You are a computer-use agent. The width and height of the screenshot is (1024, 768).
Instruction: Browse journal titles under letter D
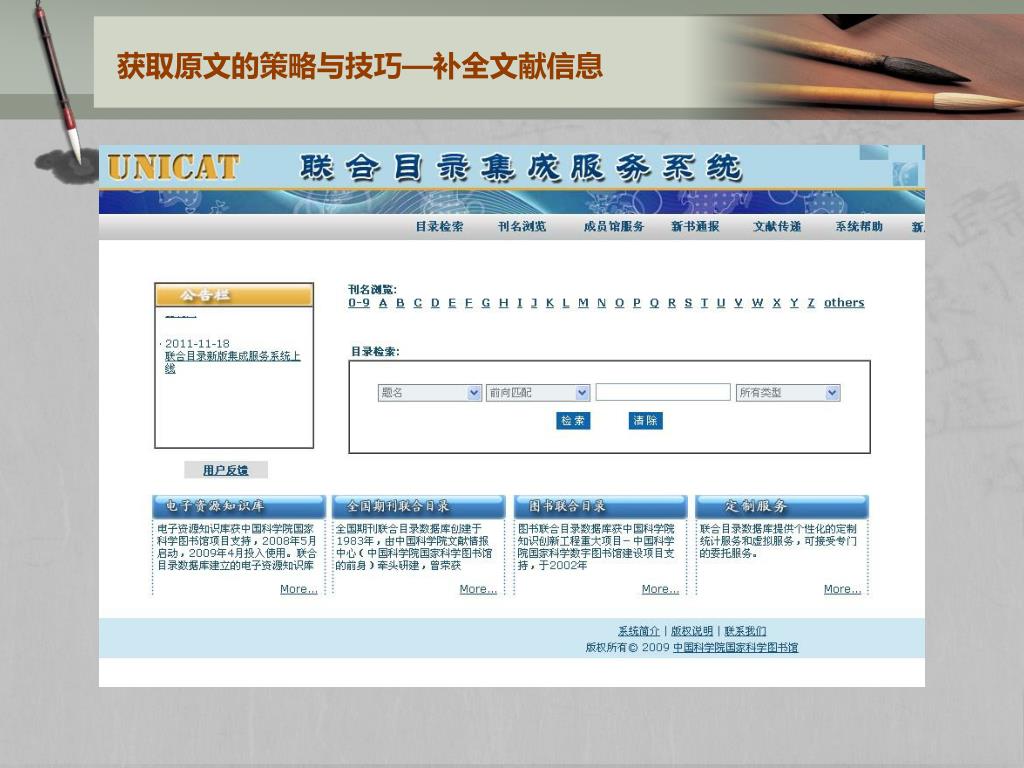pos(435,303)
